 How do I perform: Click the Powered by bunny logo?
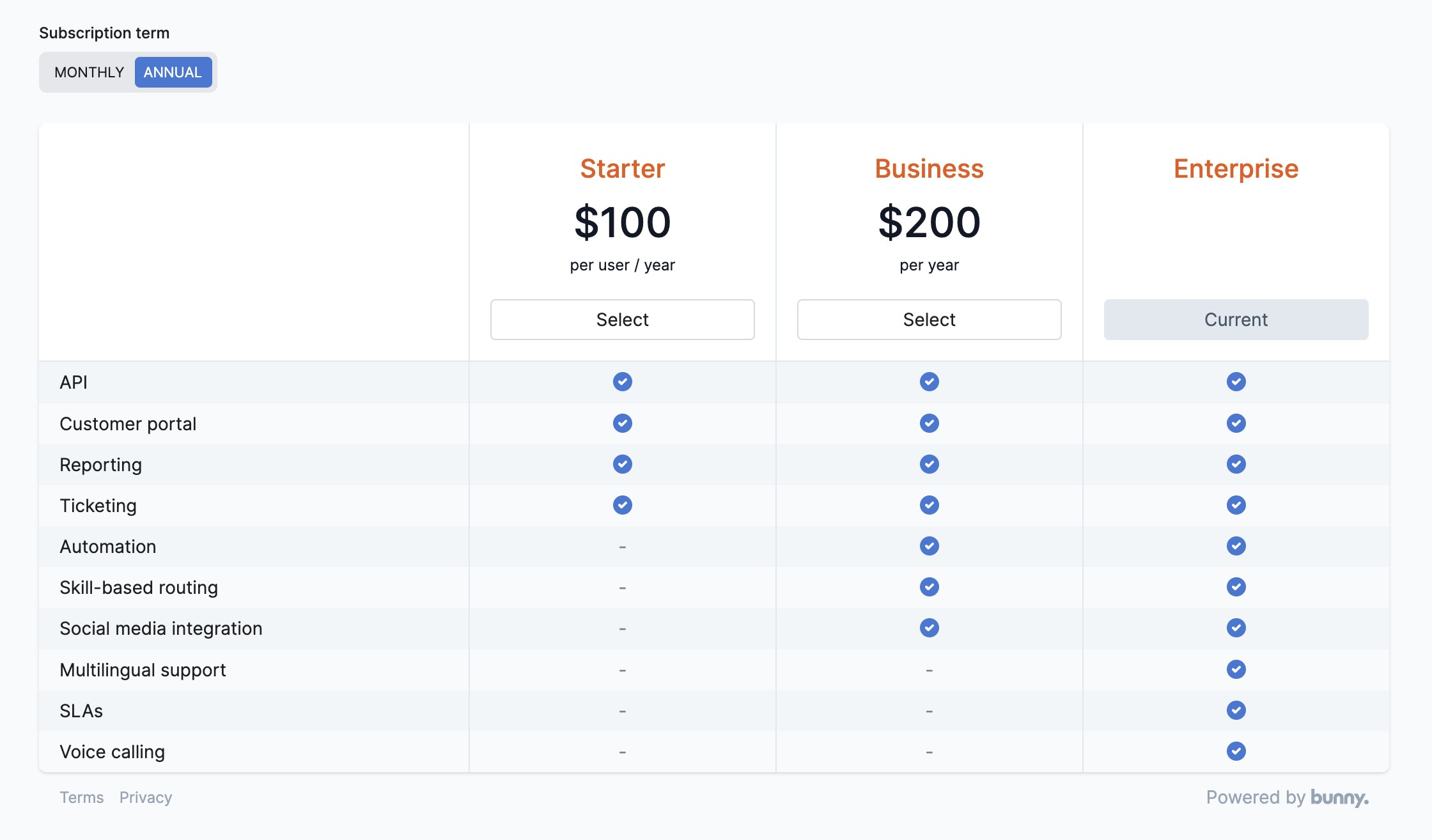pyautogui.click(x=1288, y=797)
